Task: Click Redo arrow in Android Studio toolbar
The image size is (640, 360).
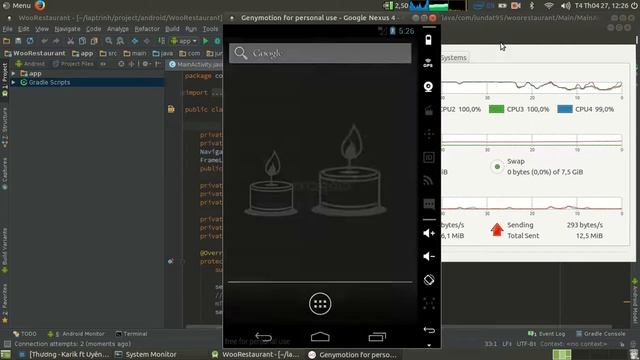Action: pyautogui.click(x=56, y=41)
